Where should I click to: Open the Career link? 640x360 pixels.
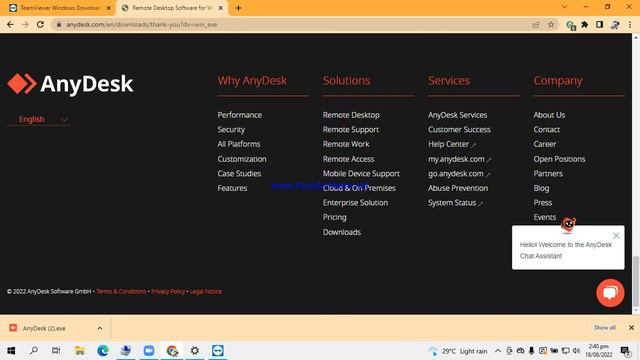pos(544,144)
